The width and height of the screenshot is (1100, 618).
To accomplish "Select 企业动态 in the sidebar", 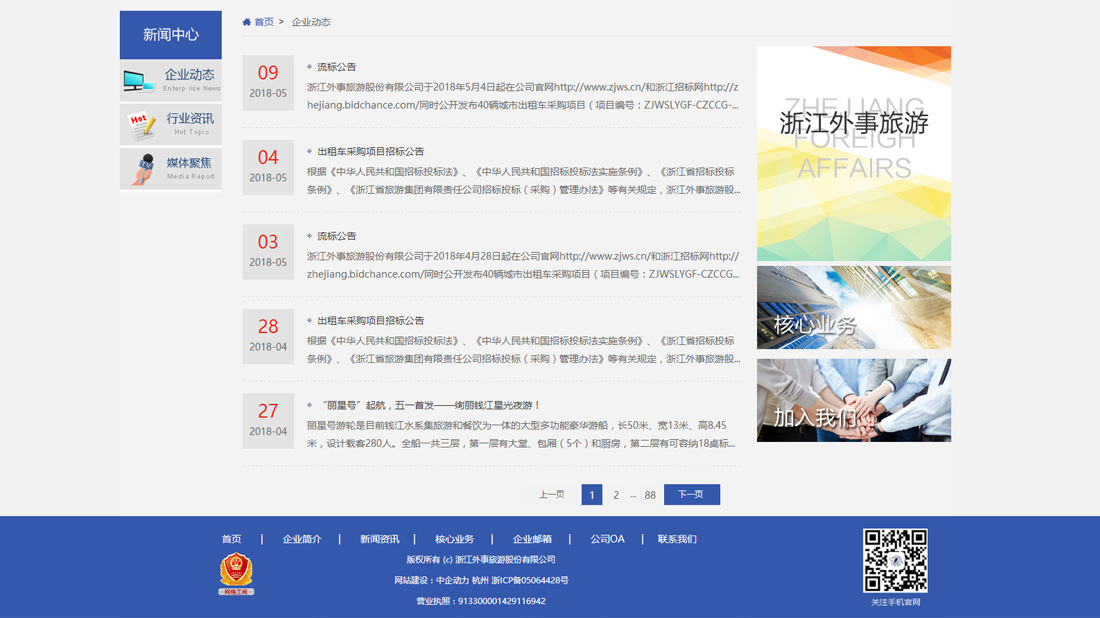I will (170, 81).
